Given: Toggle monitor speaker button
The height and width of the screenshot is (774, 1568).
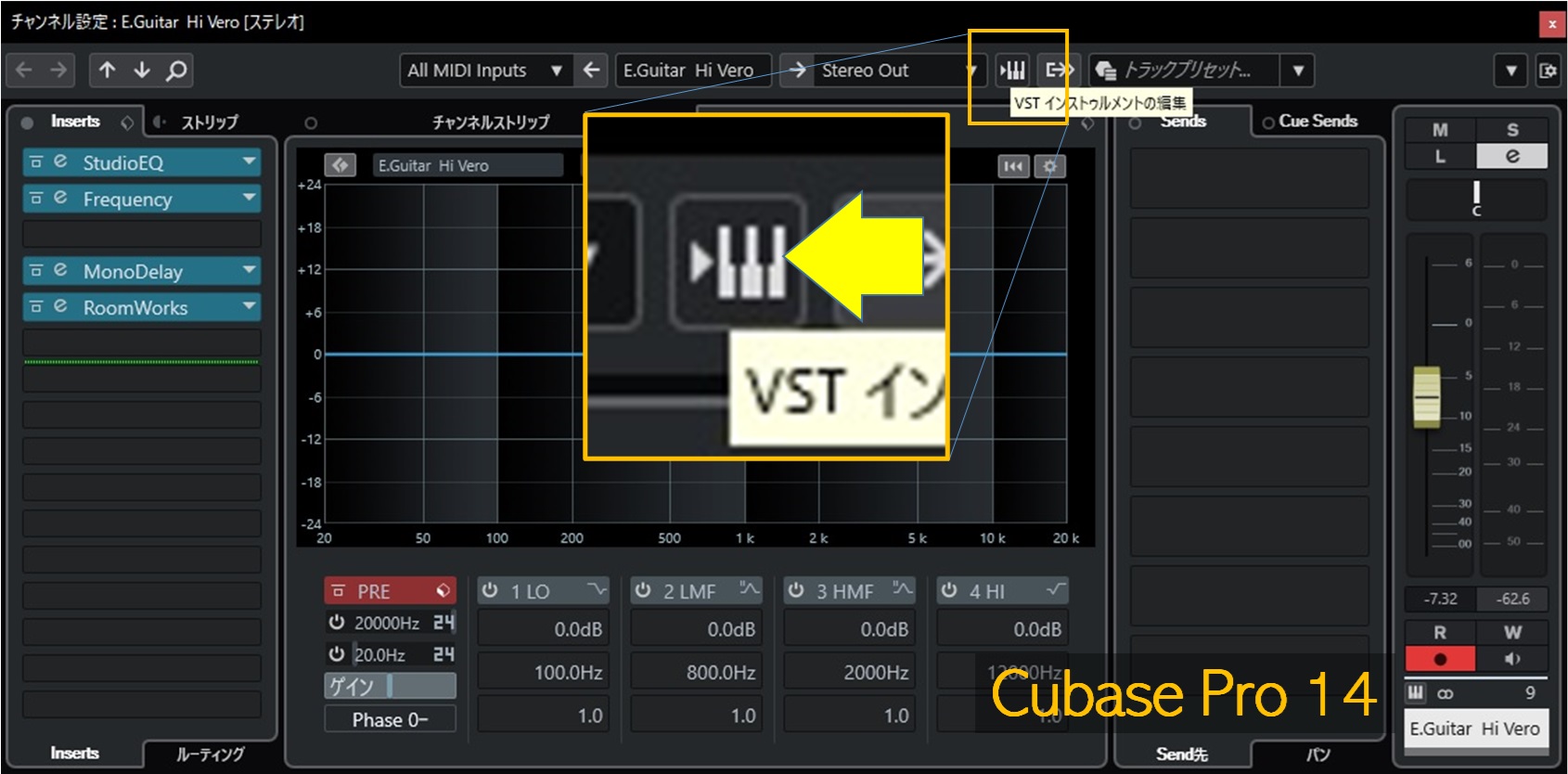Looking at the screenshot, I should click(x=1512, y=659).
